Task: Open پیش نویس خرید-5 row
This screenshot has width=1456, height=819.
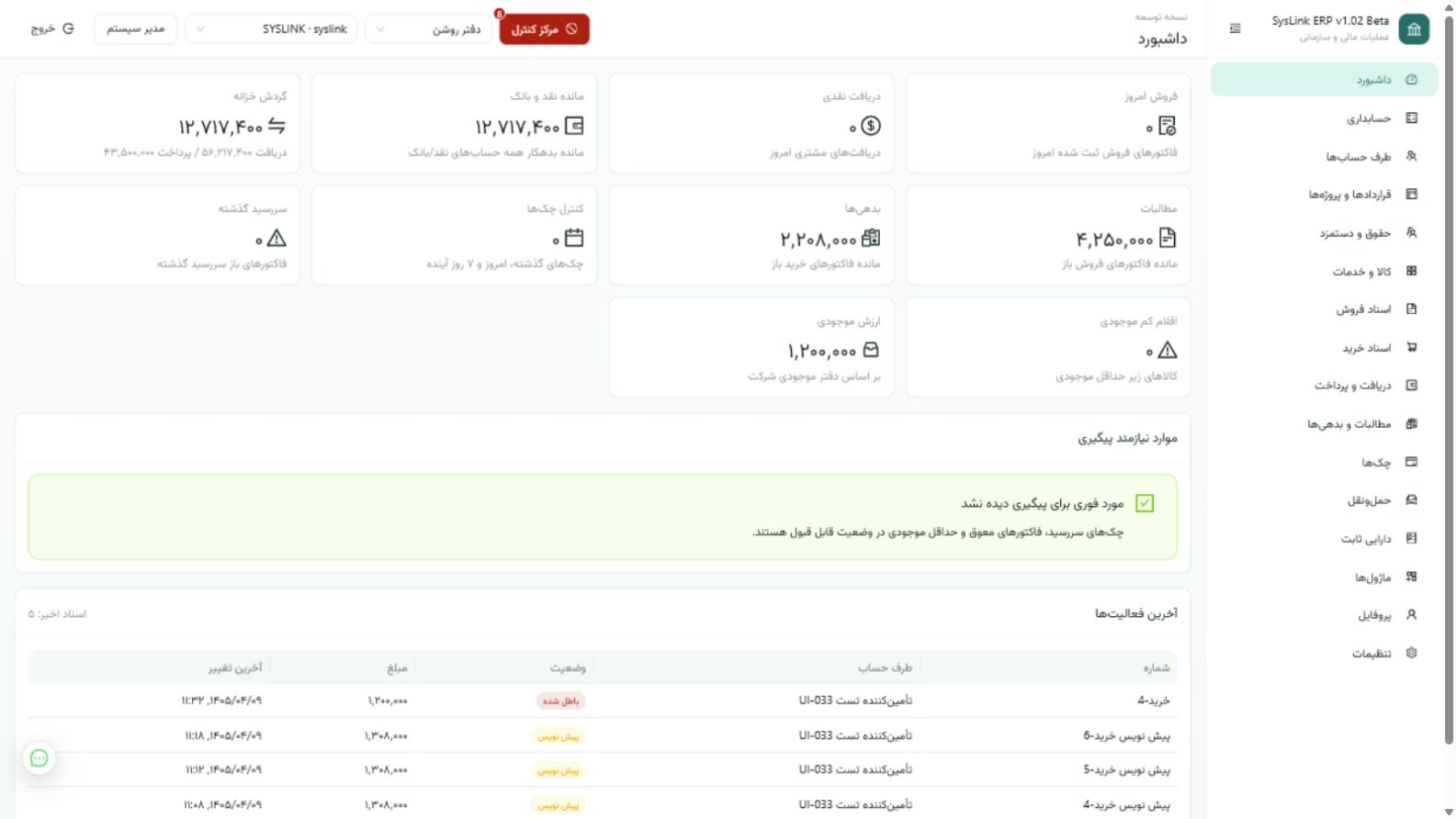Action: click(603, 769)
